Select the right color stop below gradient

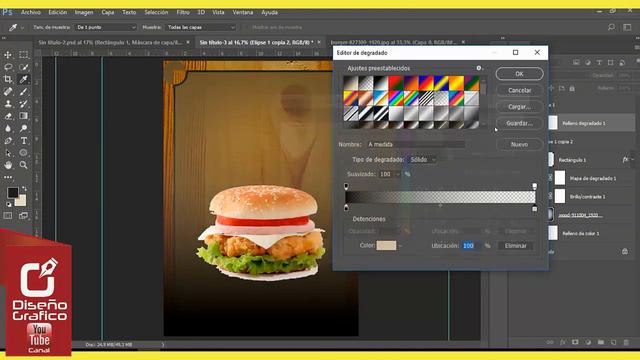coord(534,209)
